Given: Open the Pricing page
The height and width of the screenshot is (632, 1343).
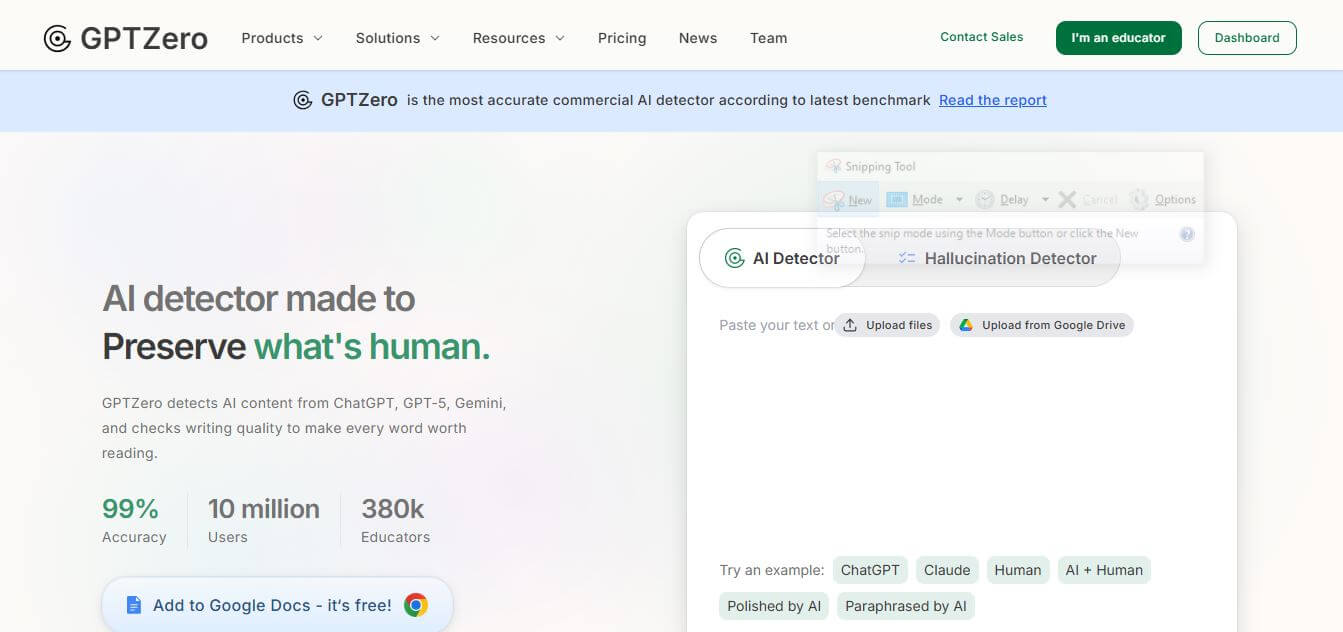Looking at the screenshot, I should [x=621, y=38].
